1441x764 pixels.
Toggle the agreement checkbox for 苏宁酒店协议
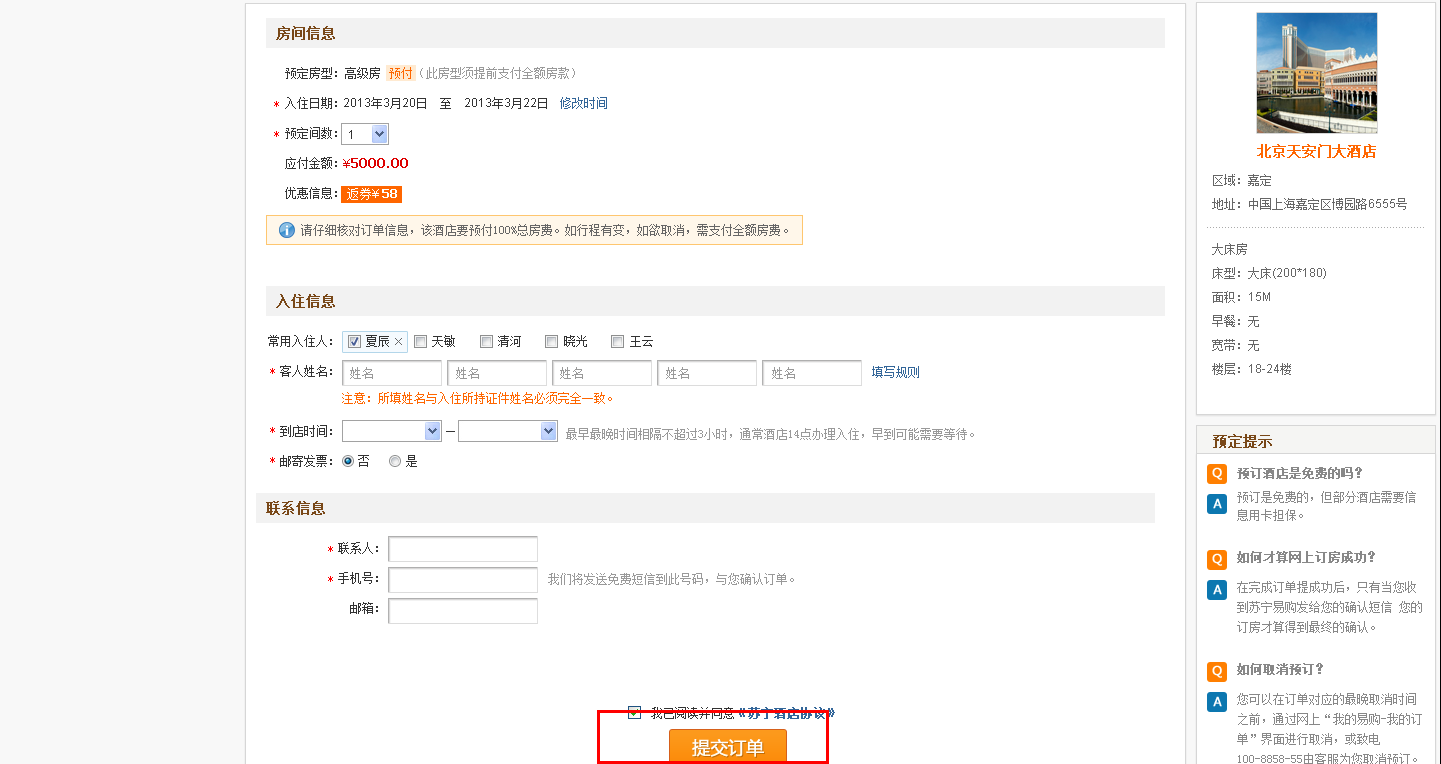click(634, 713)
